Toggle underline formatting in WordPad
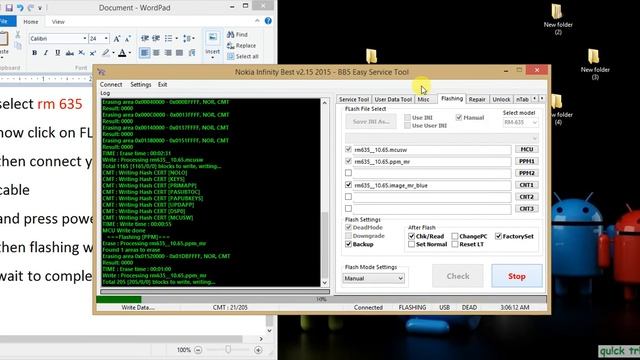 point(58,53)
